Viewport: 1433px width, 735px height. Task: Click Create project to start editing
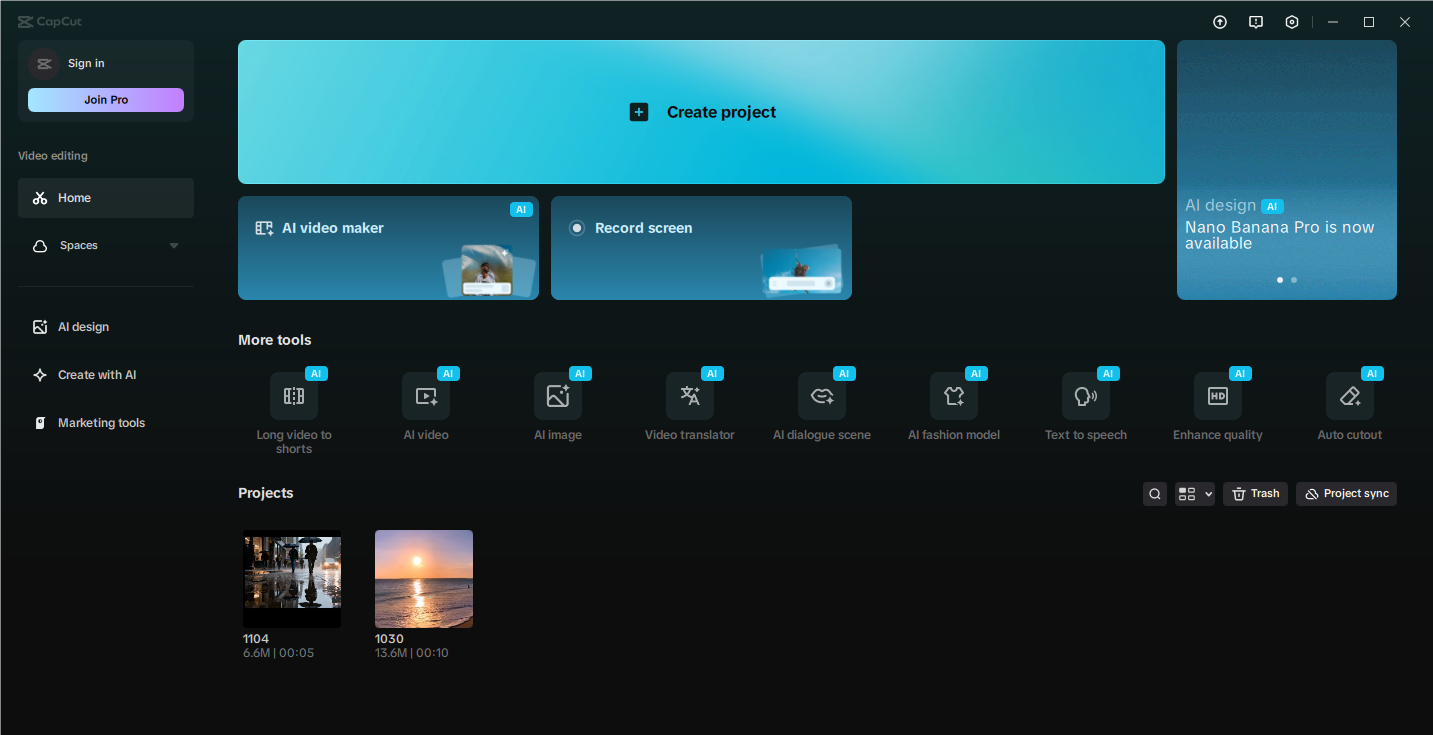coord(701,111)
